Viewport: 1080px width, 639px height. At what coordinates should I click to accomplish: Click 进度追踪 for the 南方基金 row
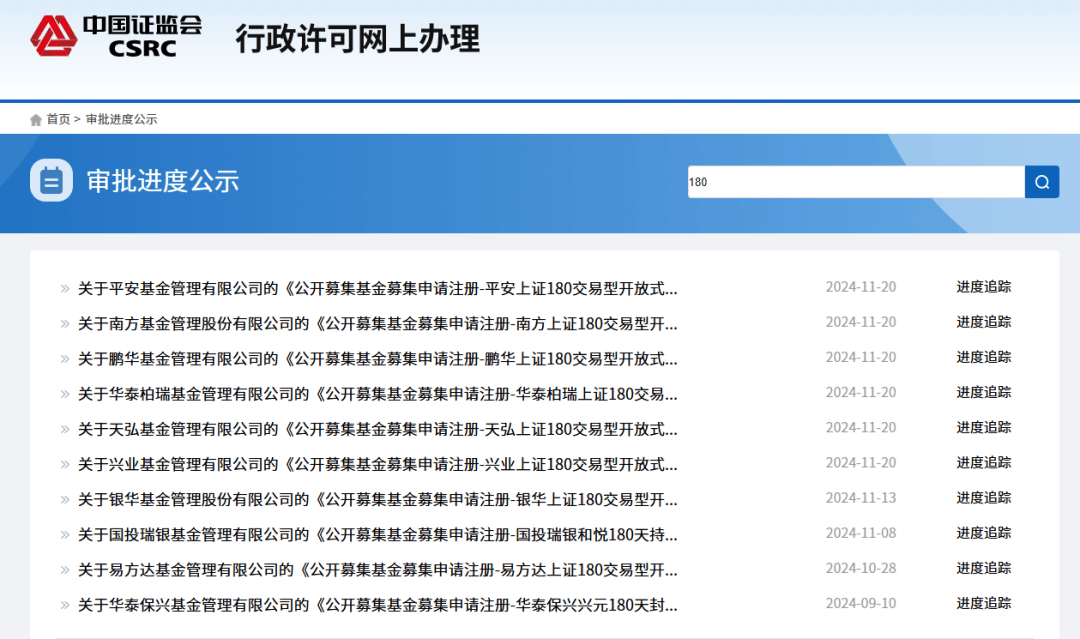click(x=984, y=322)
